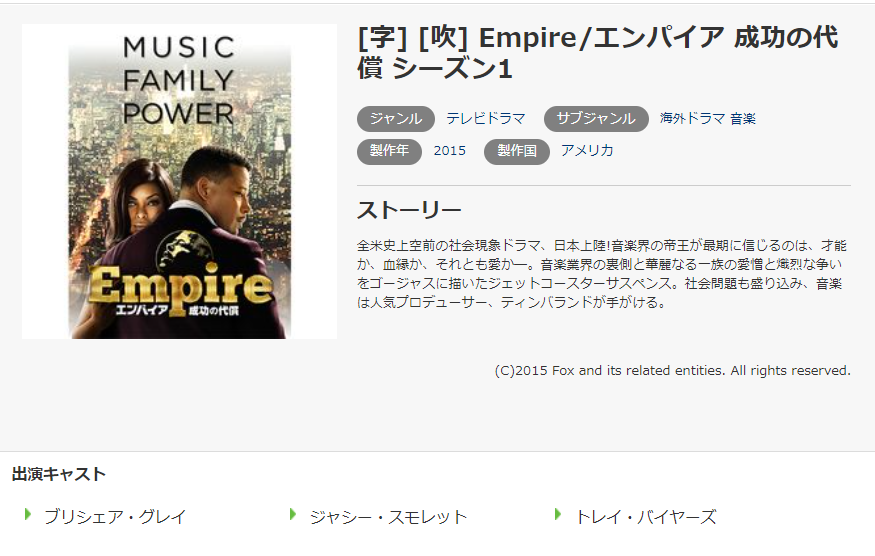Click the green arrow beside ジャシー・スモレット
This screenshot has height=556, width=875.
(292, 514)
